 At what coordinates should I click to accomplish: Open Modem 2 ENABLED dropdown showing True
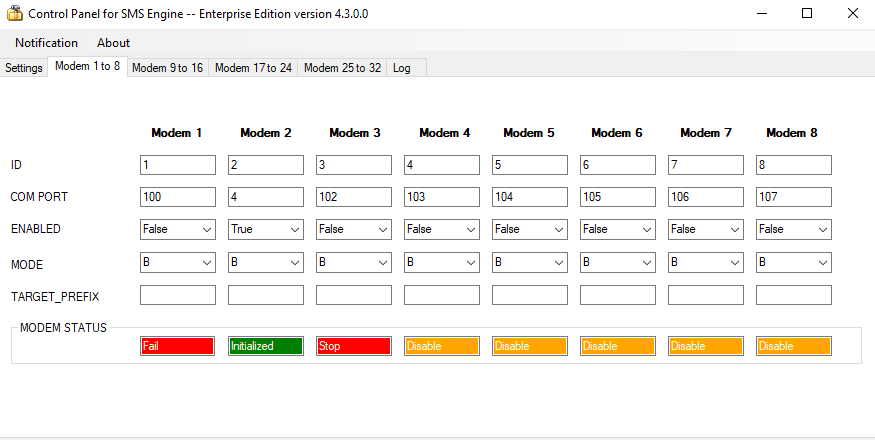coord(266,229)
